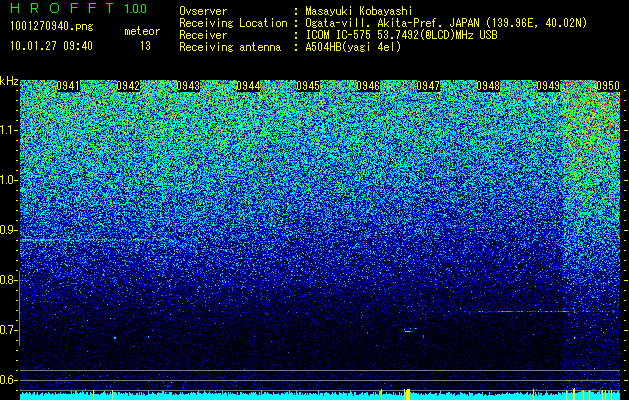Click the A504HB(yagi 4el) antenna text
This screenshot has width=629, height=400.
coord(353,47)
